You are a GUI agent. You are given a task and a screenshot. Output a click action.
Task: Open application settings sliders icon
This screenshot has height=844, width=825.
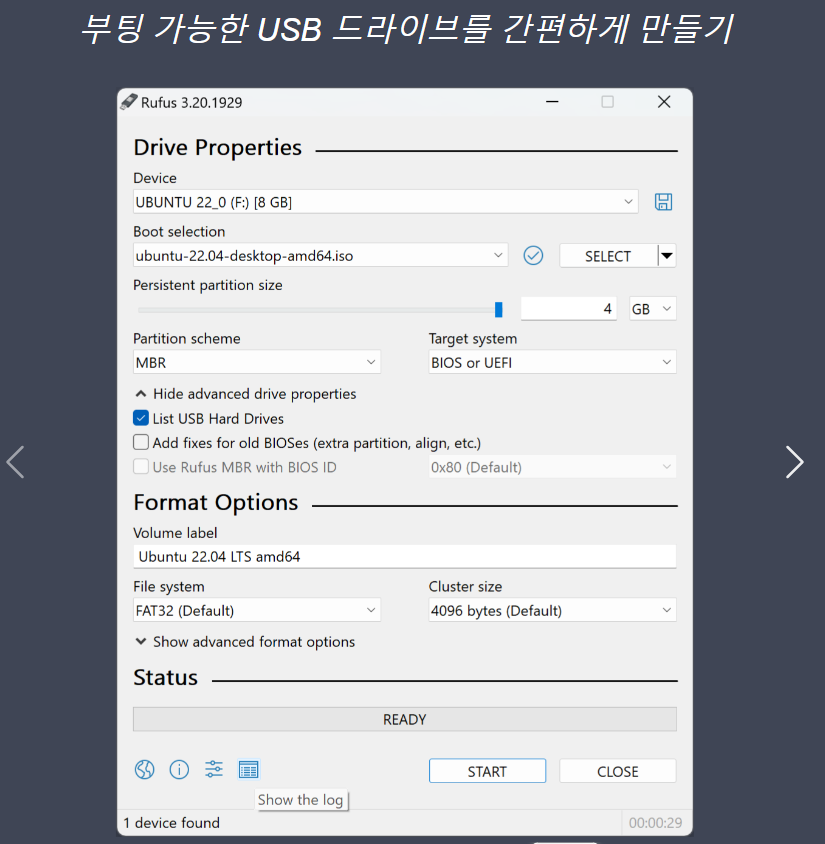click(x=214, y=769)
